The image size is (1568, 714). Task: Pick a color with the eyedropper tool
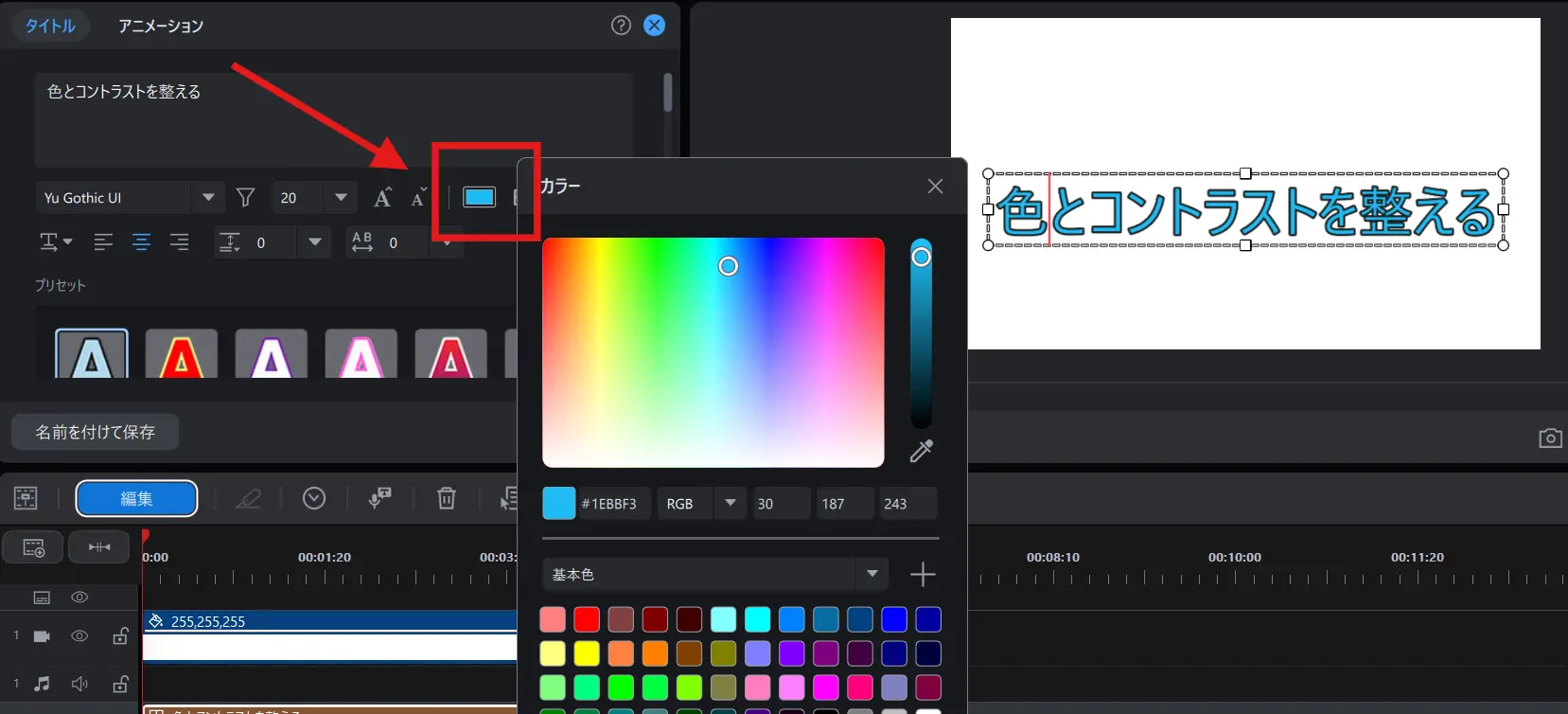[921, 451]
